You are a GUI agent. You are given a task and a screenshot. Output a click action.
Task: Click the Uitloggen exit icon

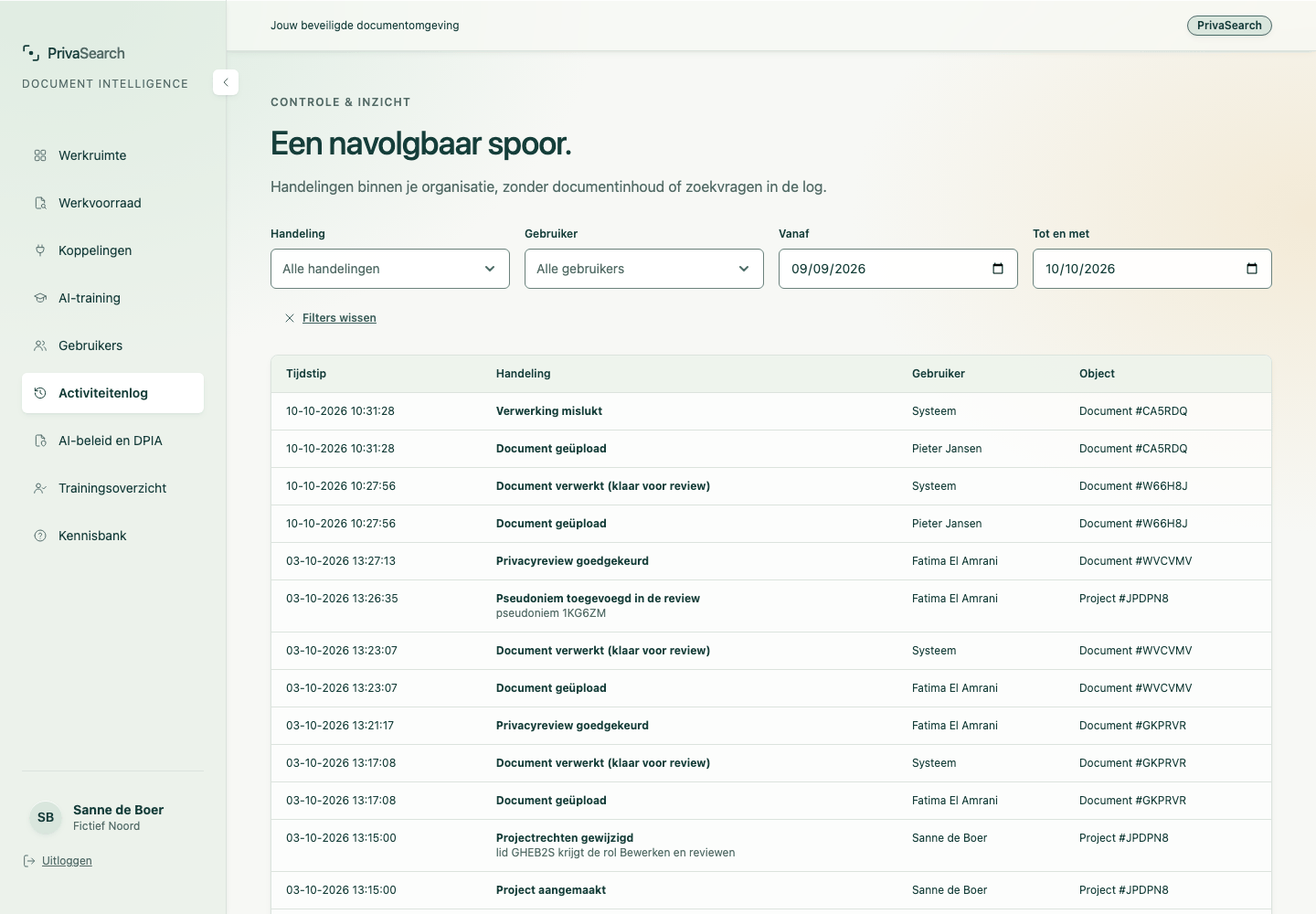coord(29,861)
